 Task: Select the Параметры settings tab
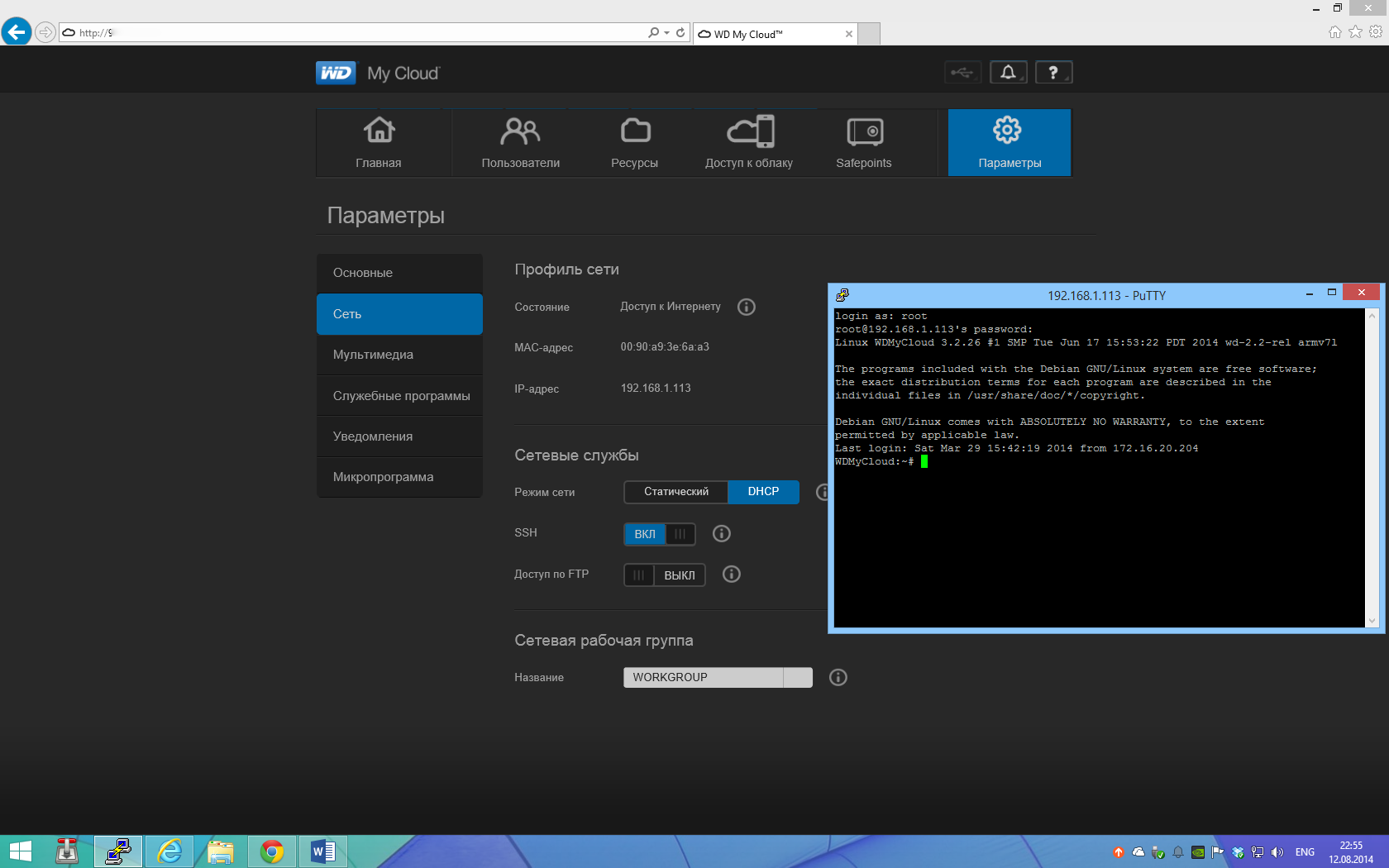pyautogui.click(x=1010, y=142)
